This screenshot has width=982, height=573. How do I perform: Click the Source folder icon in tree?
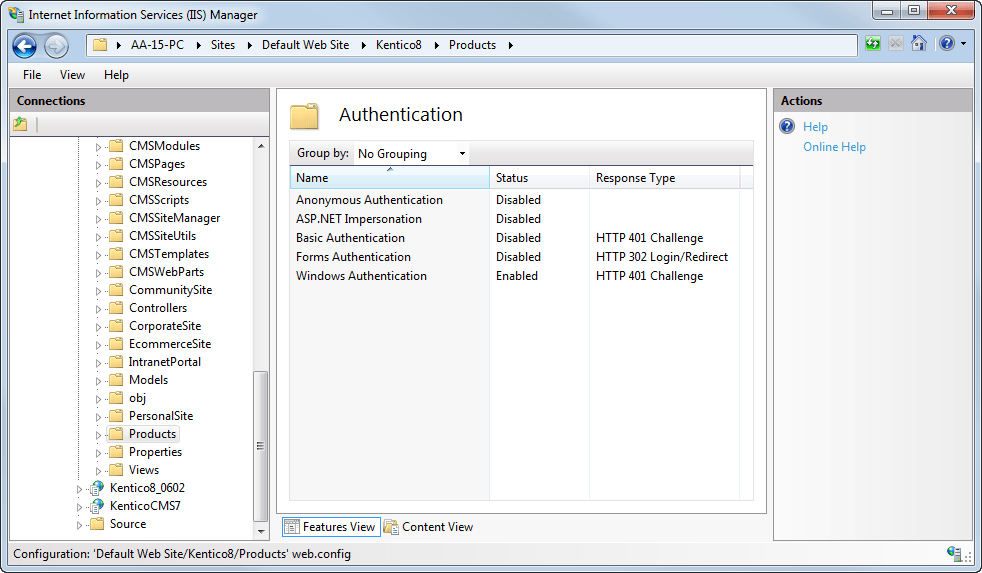(97, 524)
